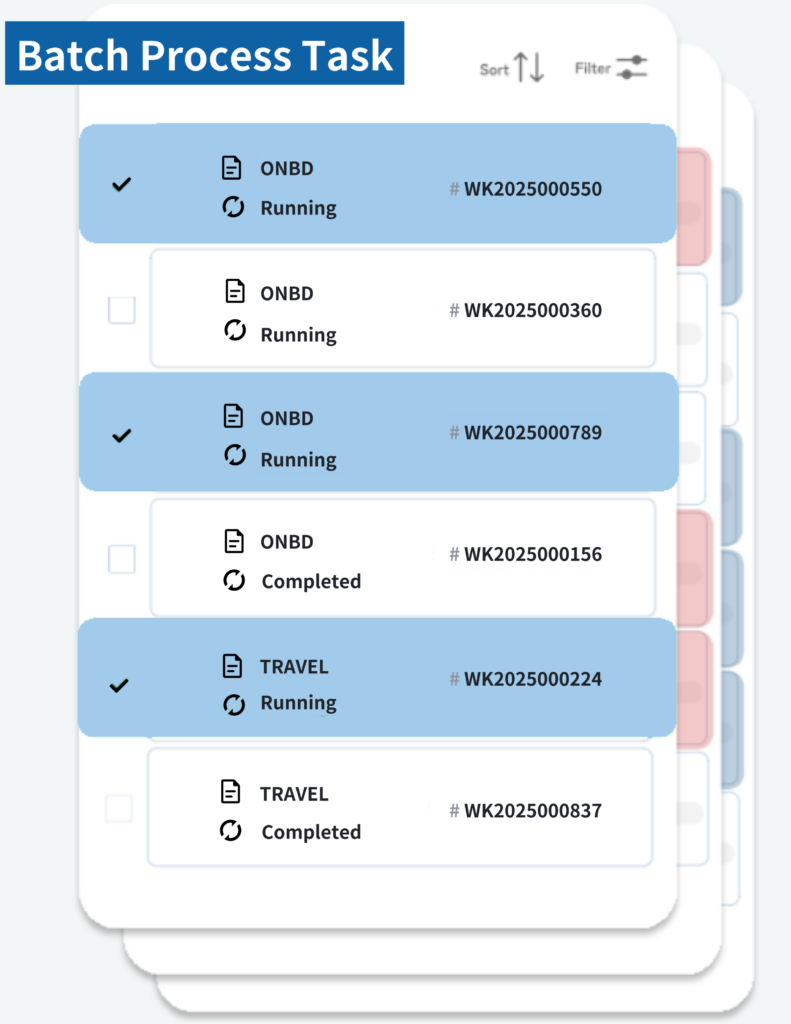Click Running status icon for WK2025000789
791x1024 pixels.
tap(234, 458)
